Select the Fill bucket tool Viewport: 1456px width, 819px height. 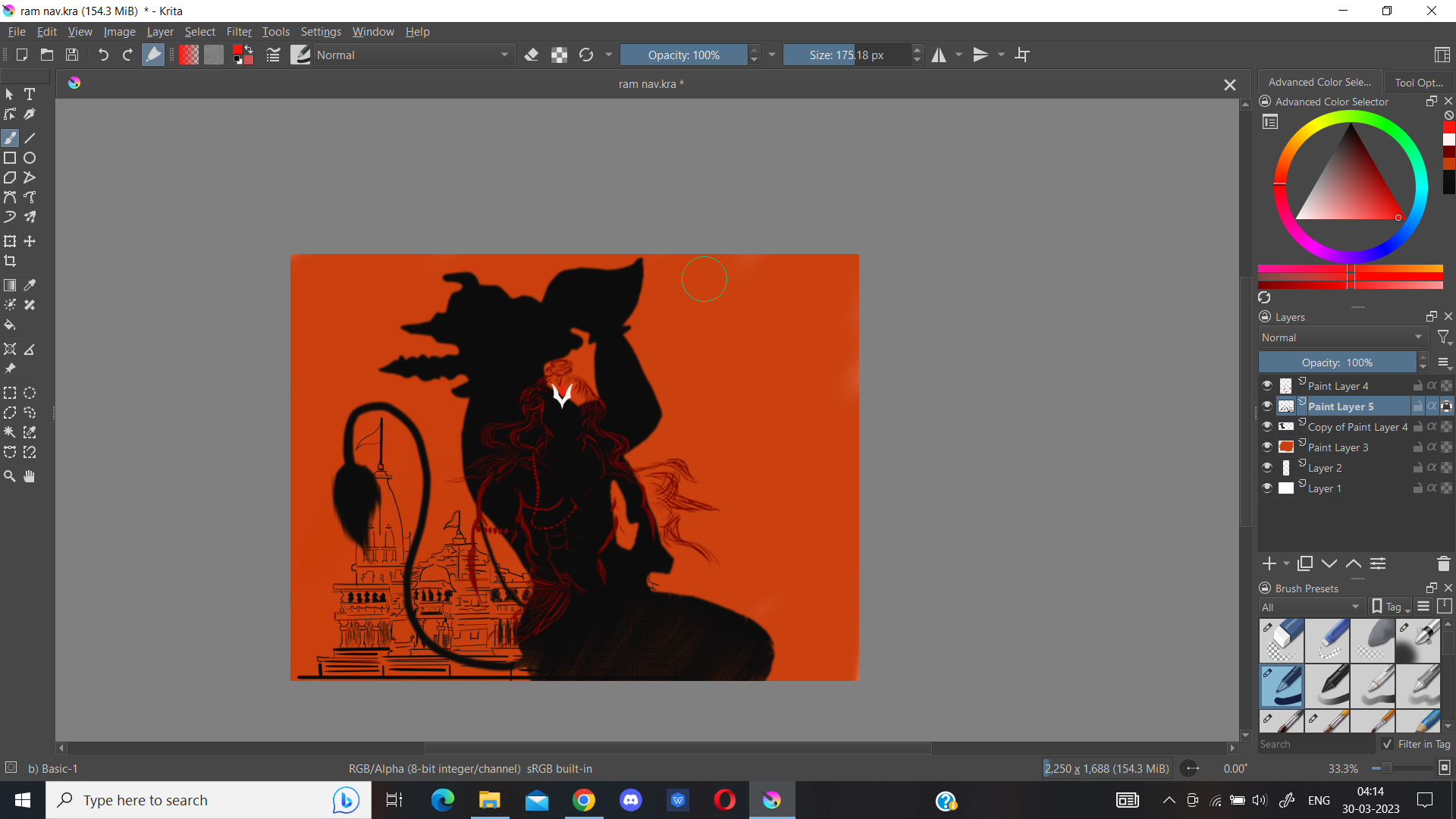tap(10, 325)
